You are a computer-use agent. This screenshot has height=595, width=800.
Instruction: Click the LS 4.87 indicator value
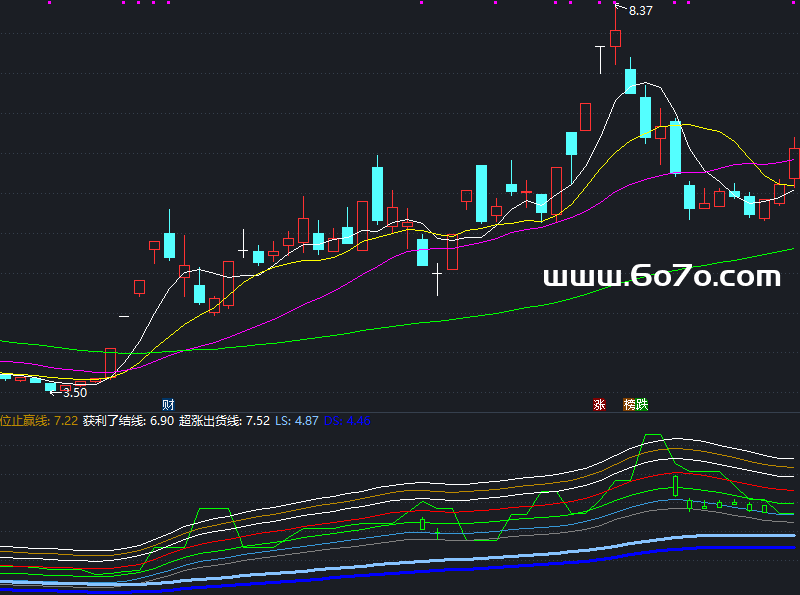(299, 421)
